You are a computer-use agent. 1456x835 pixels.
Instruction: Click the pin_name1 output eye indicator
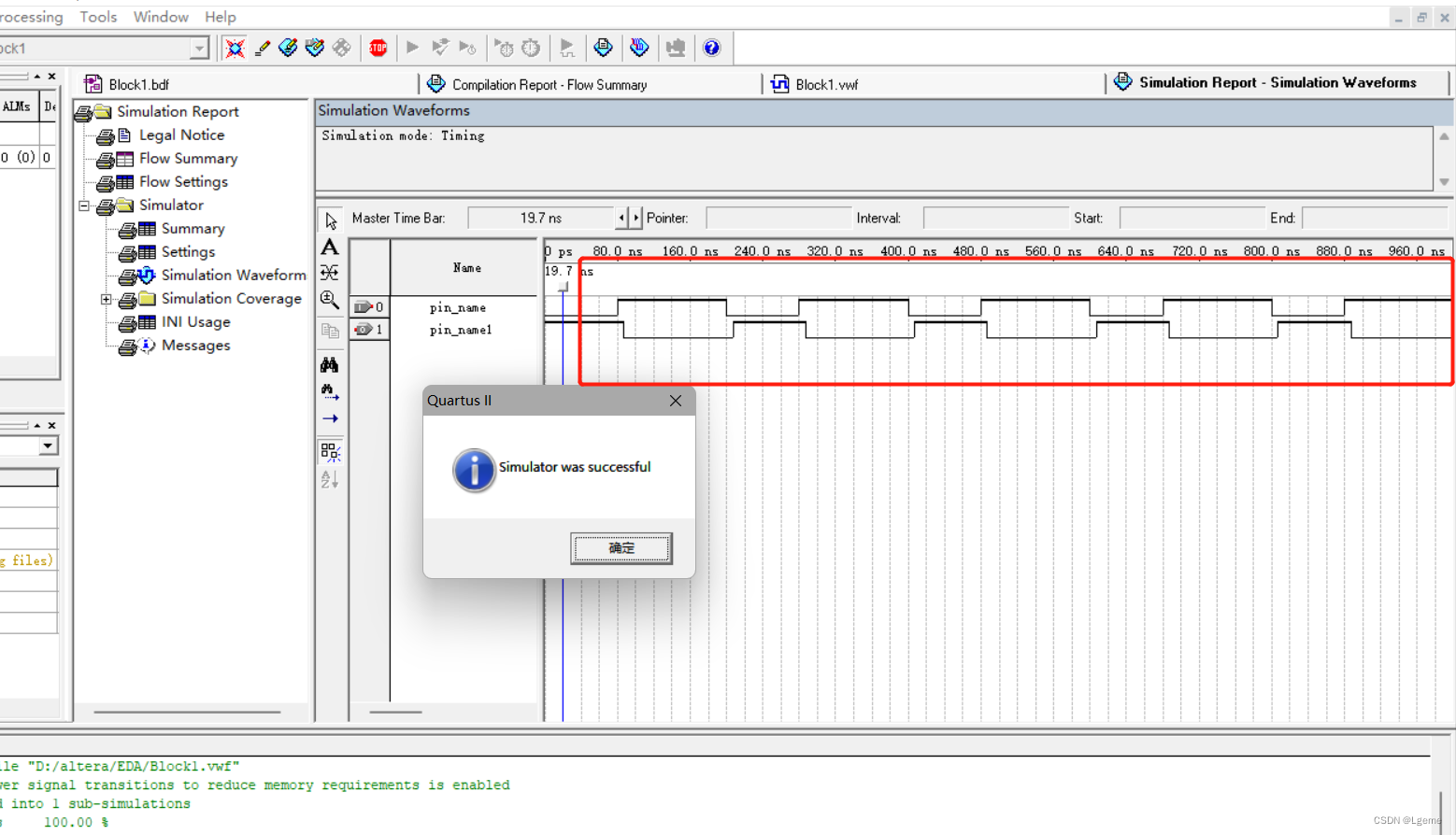click(x=364, y=329)
